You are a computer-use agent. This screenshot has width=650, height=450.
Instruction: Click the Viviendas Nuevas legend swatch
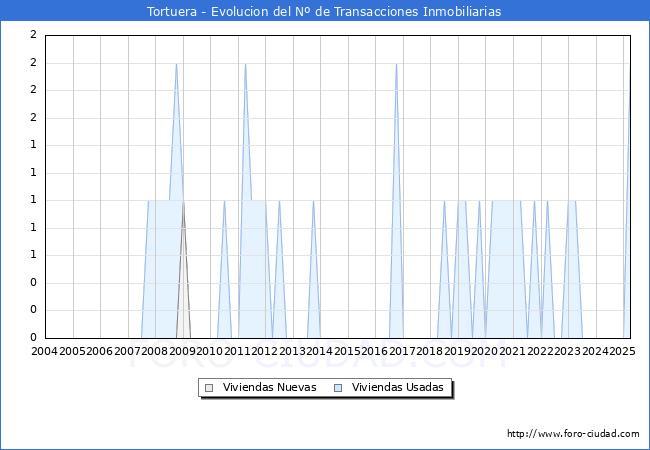click(209, 388)
